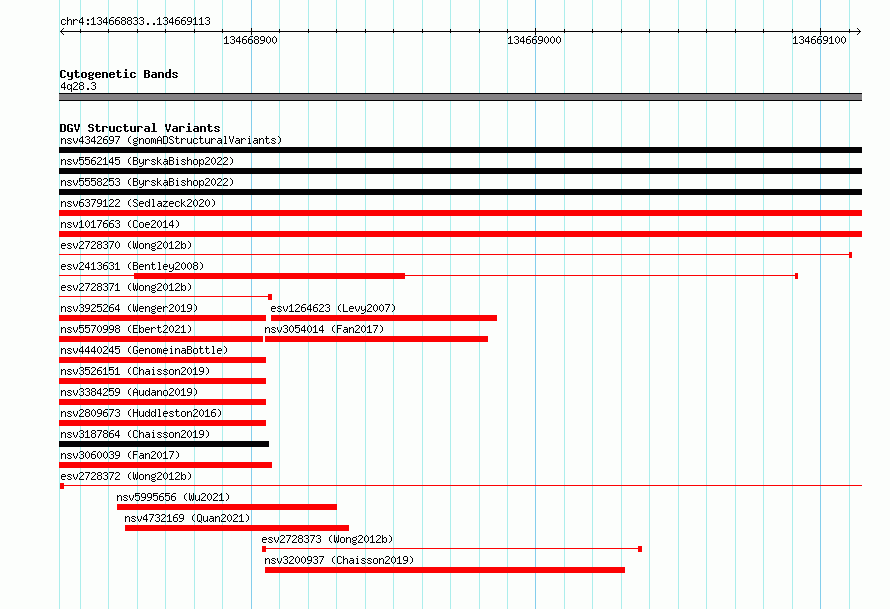Click the Cytogenetic Bands track title
The height and width of the screenshot is (609, 890).
click(119, 74)
